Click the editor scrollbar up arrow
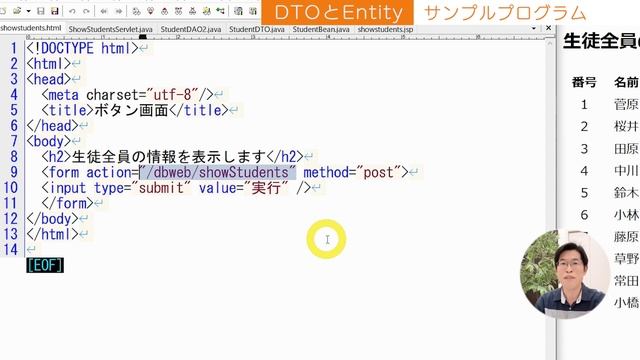Image resolution: width=640 pixels, height=360 pixels. coord(550,43)
